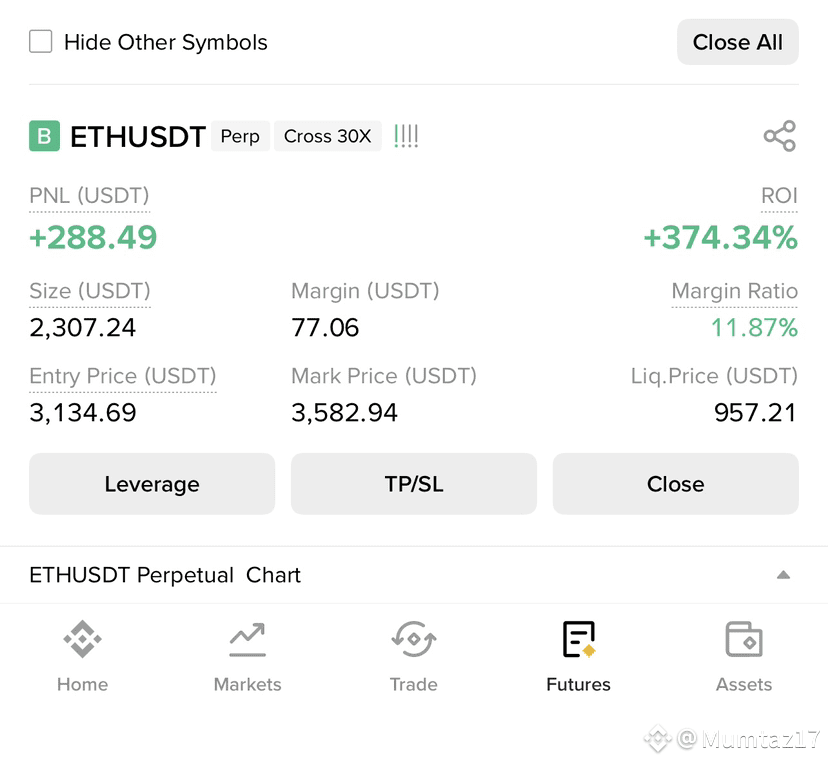Share the ETHUSDT position via share icon

(779, 136)
